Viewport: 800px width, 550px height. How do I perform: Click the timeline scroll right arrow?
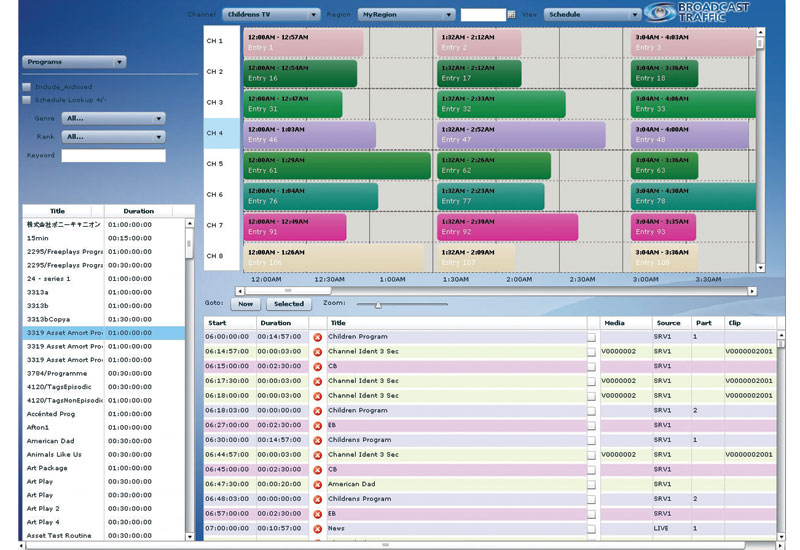pos(752,291)
